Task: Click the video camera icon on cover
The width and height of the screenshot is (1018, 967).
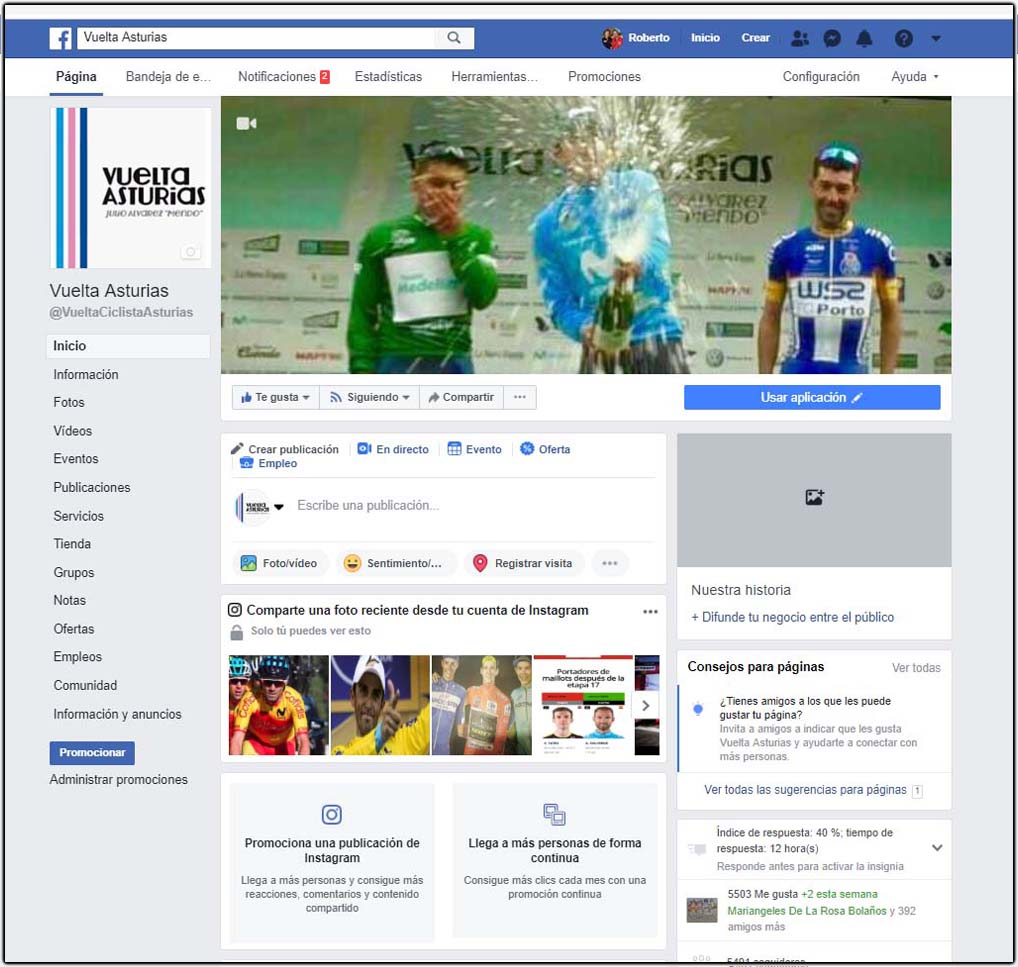Action: [246, 123]
